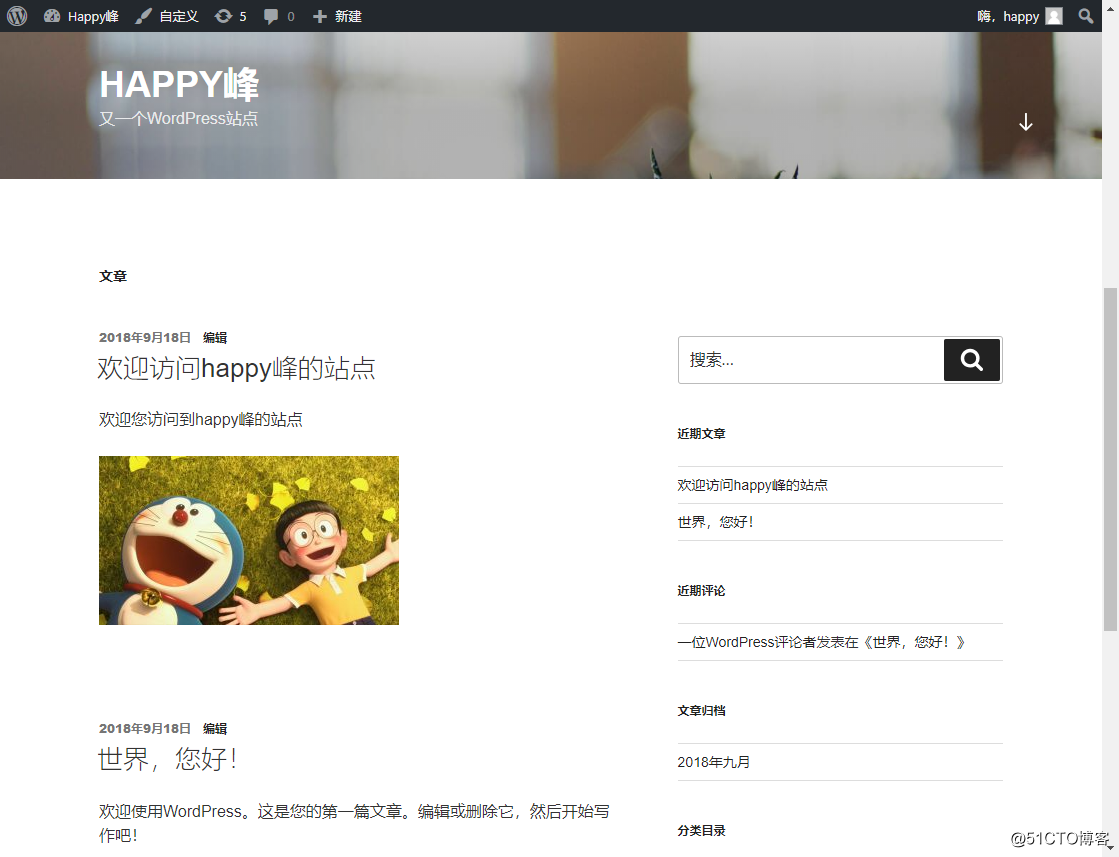Click the HAPPY峰 site title
This screenshot has width=1119, height=857.
(x=178, y=84)
